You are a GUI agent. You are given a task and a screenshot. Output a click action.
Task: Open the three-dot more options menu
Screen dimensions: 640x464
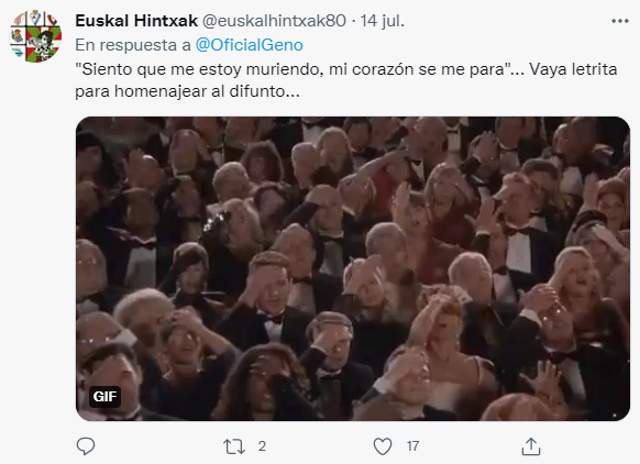click(620, 21)
